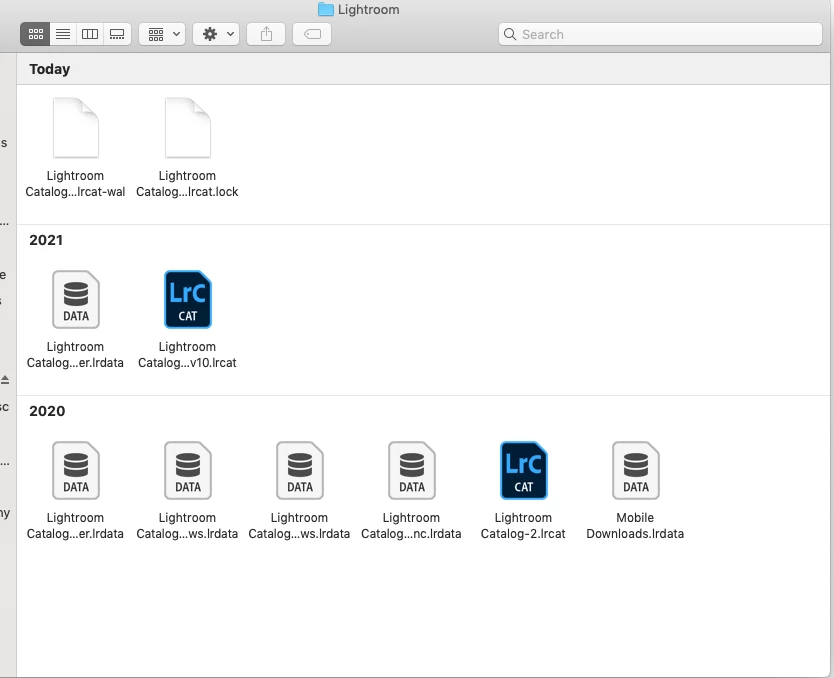Select the 2021 DATA icon for Catalog...er.lrdata
834x678 pixels.
[76, 299]
